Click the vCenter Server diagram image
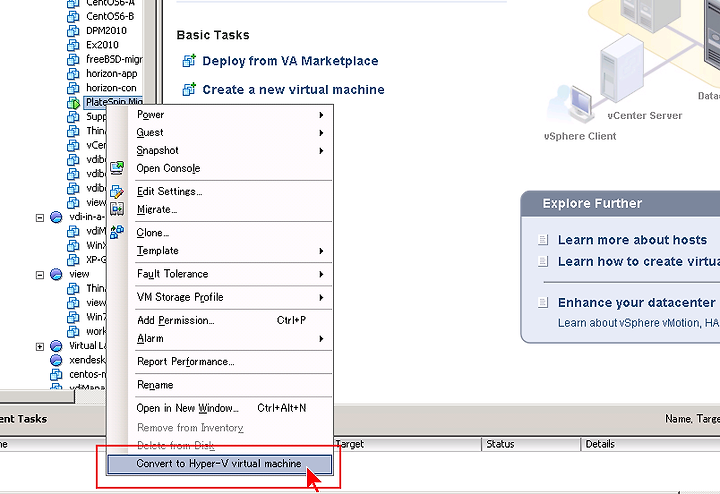Screen dimensions: 720x494 click(622, 69)
